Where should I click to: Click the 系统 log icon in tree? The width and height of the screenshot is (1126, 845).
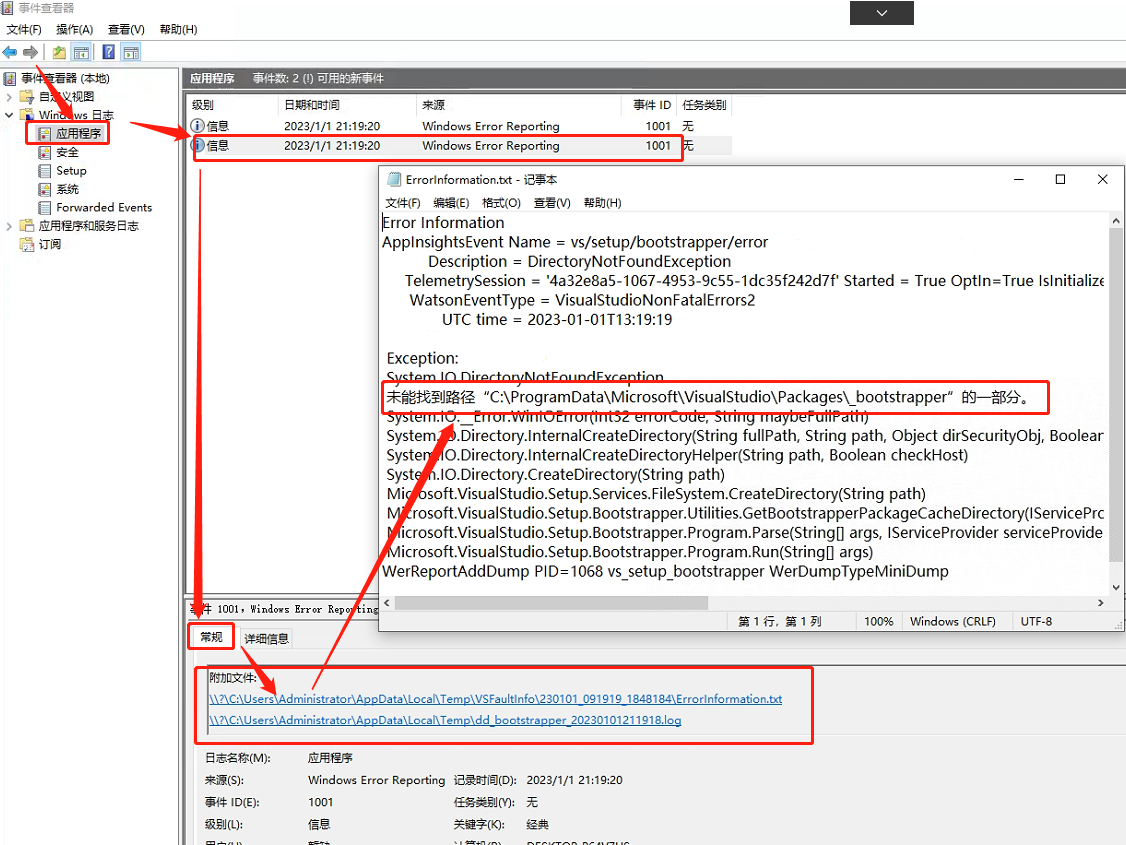(45, 190)
